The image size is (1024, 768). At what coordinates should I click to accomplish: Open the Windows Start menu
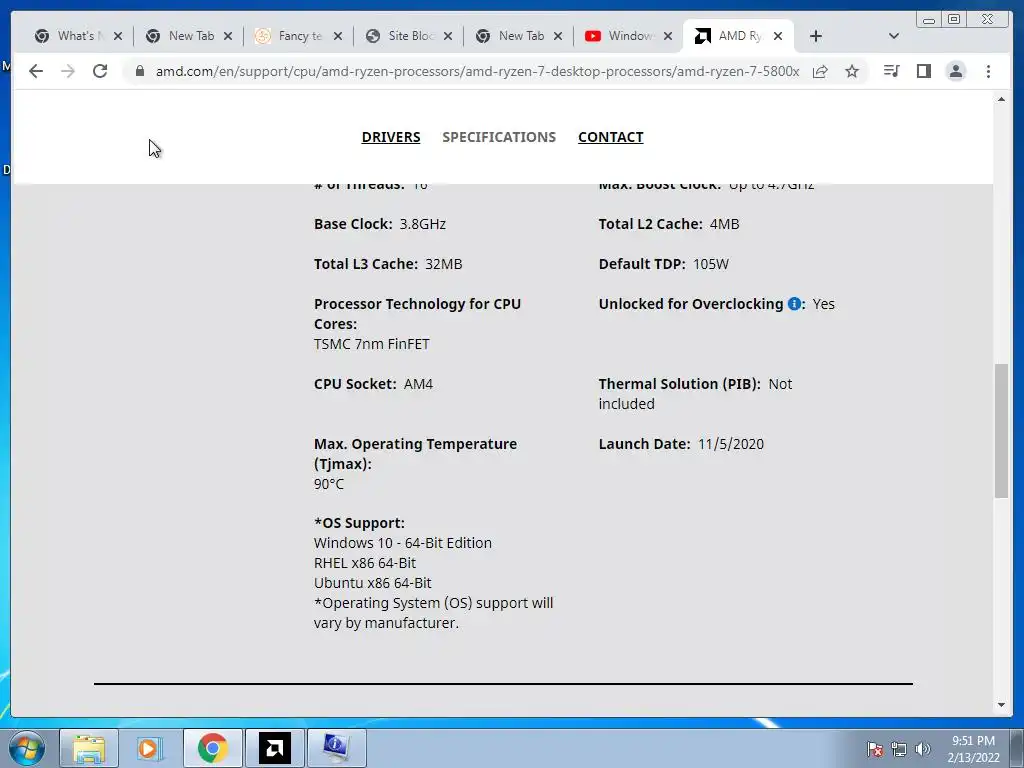click(27, 748)
